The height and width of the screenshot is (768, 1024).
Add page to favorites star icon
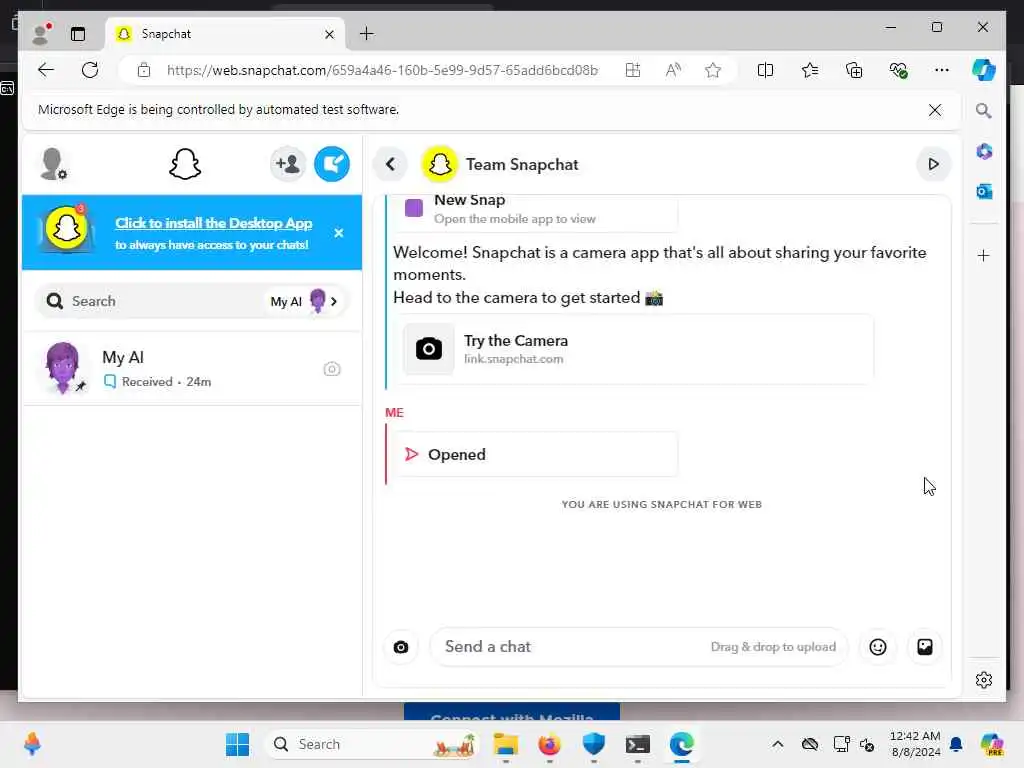tap(712, 70)
